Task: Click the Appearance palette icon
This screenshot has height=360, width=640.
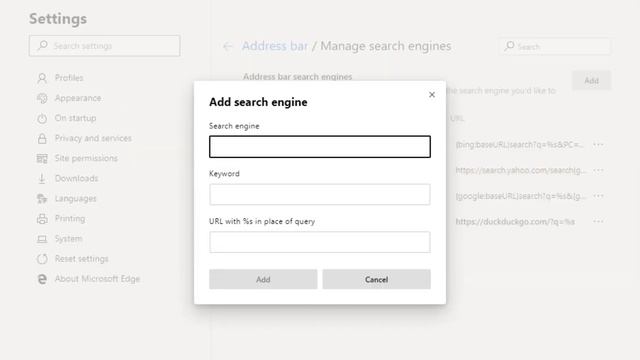Action: coord(42,98)
